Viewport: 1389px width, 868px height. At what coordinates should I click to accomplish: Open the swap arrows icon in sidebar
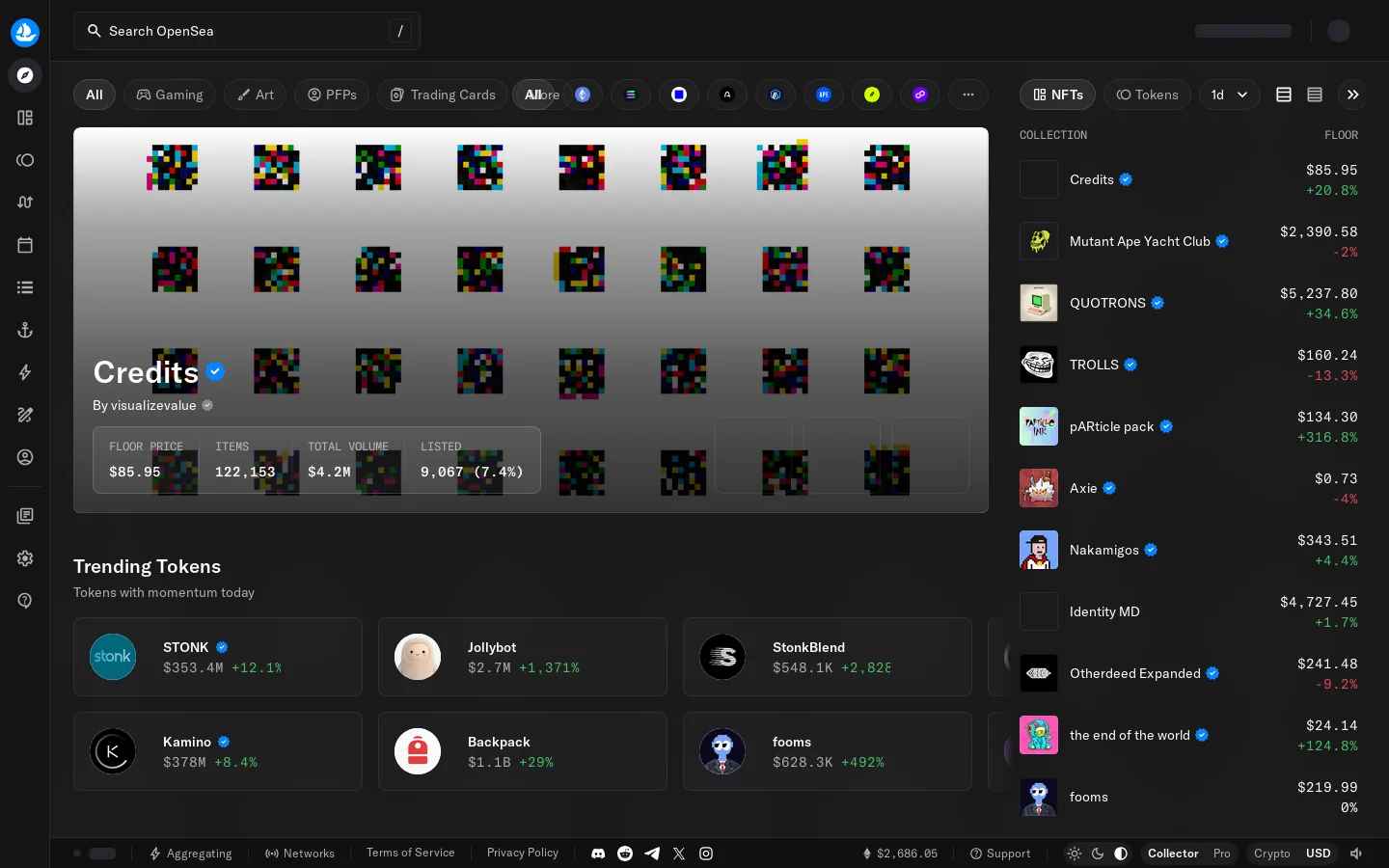(25, 203)
